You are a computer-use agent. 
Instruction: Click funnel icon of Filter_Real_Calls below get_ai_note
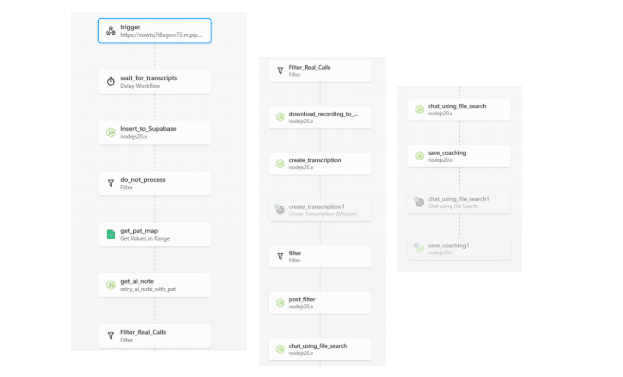click(111, 336)
